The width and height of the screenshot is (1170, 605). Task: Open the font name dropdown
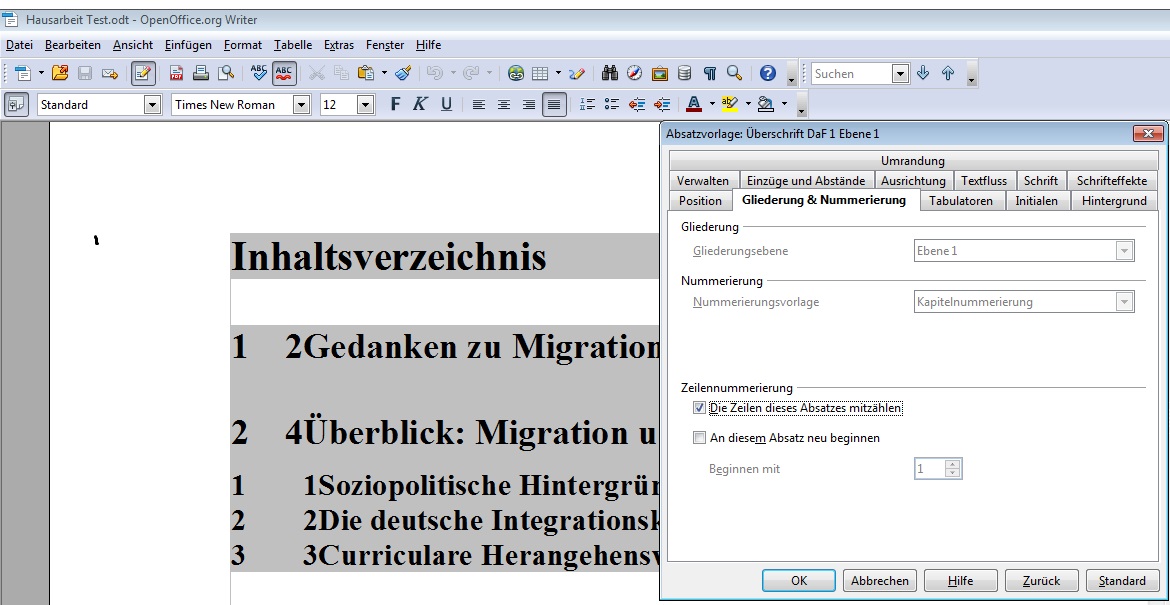click(x=302, y=103)
